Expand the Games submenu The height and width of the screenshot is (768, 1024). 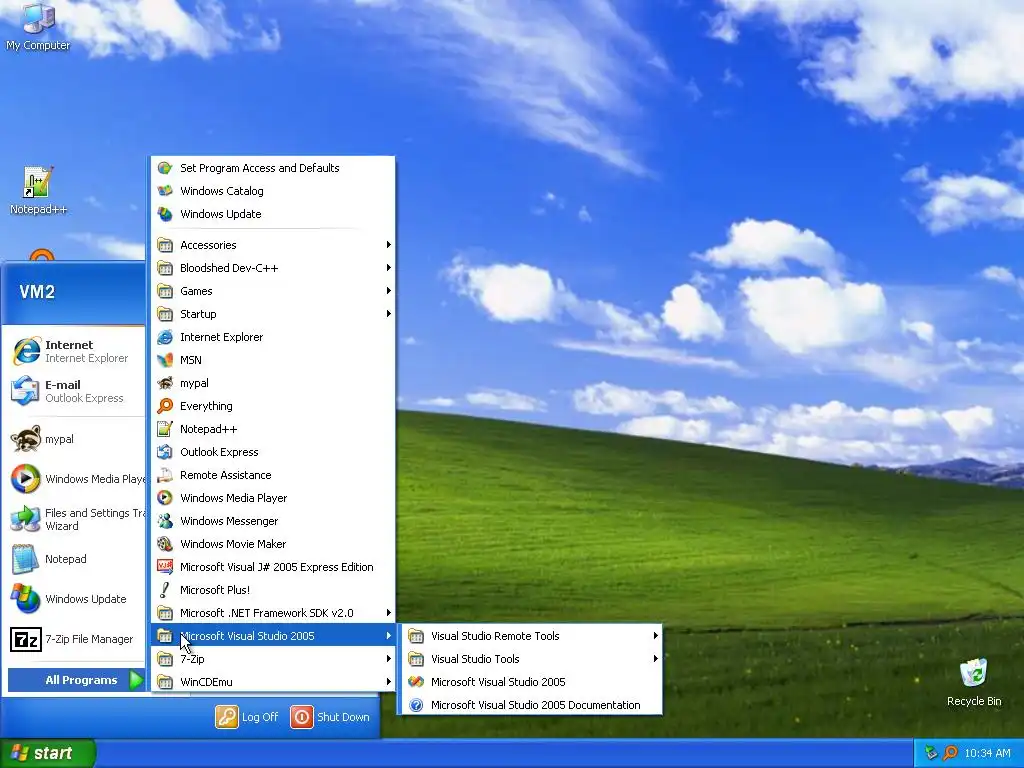pyautogui.click(x=273, y=291)
